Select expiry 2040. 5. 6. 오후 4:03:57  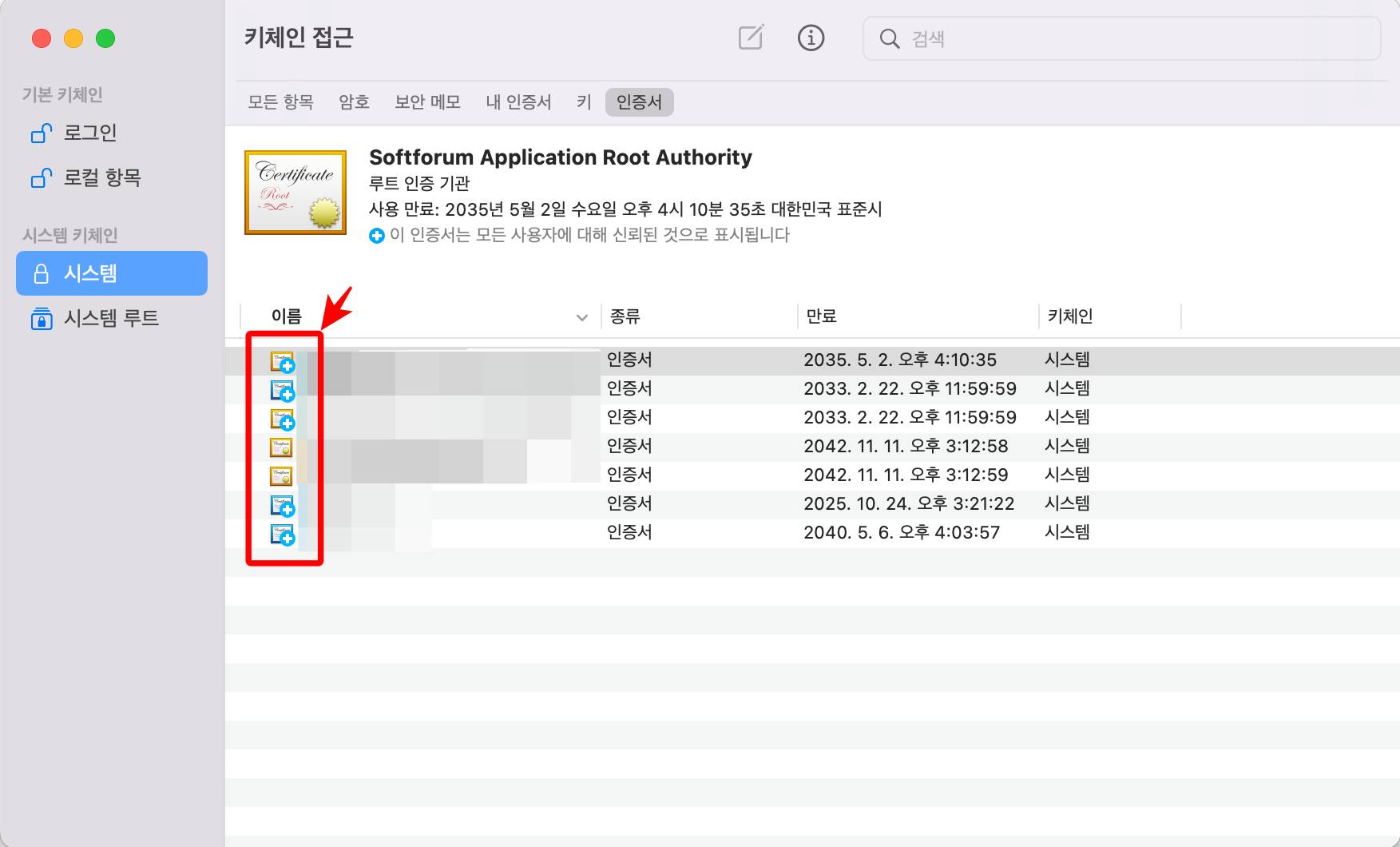pos(902,532)
